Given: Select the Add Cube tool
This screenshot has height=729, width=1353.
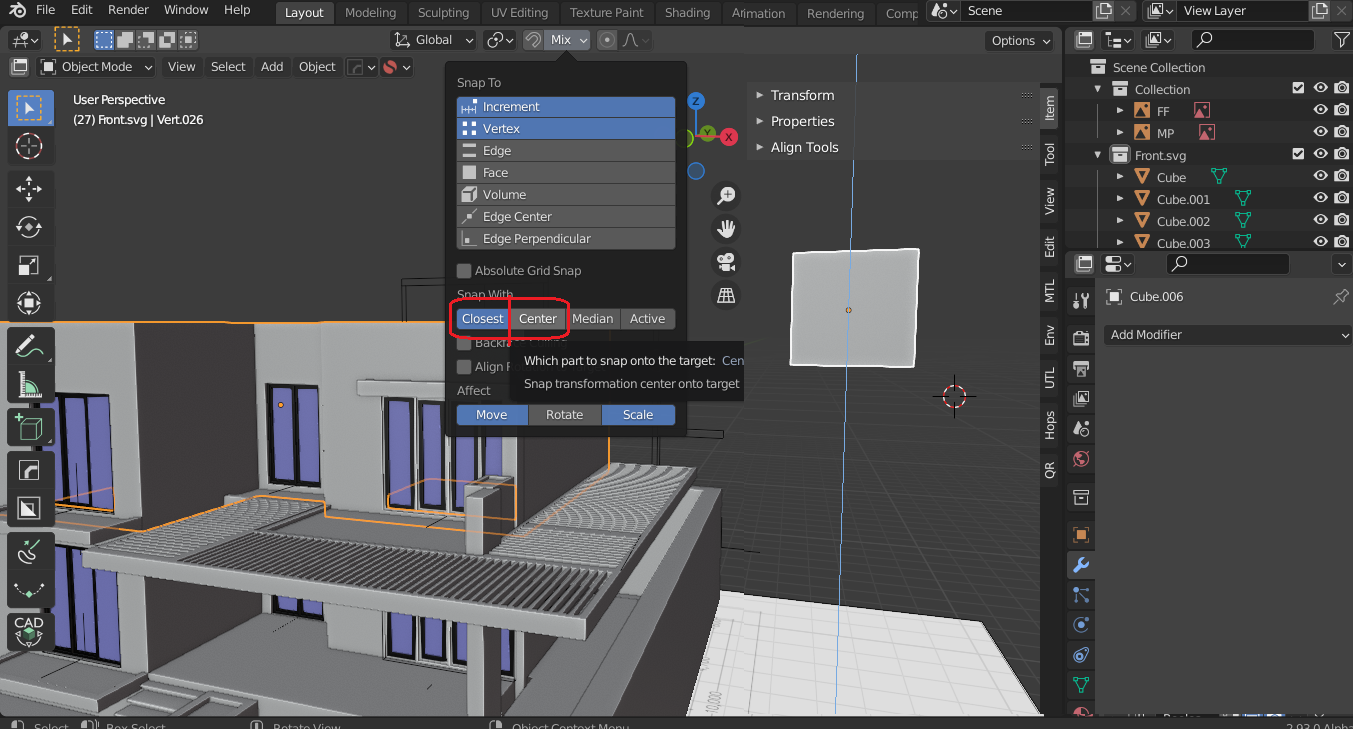Looking at the screenshot, I should pyautogui.click(x=29, y=428).
